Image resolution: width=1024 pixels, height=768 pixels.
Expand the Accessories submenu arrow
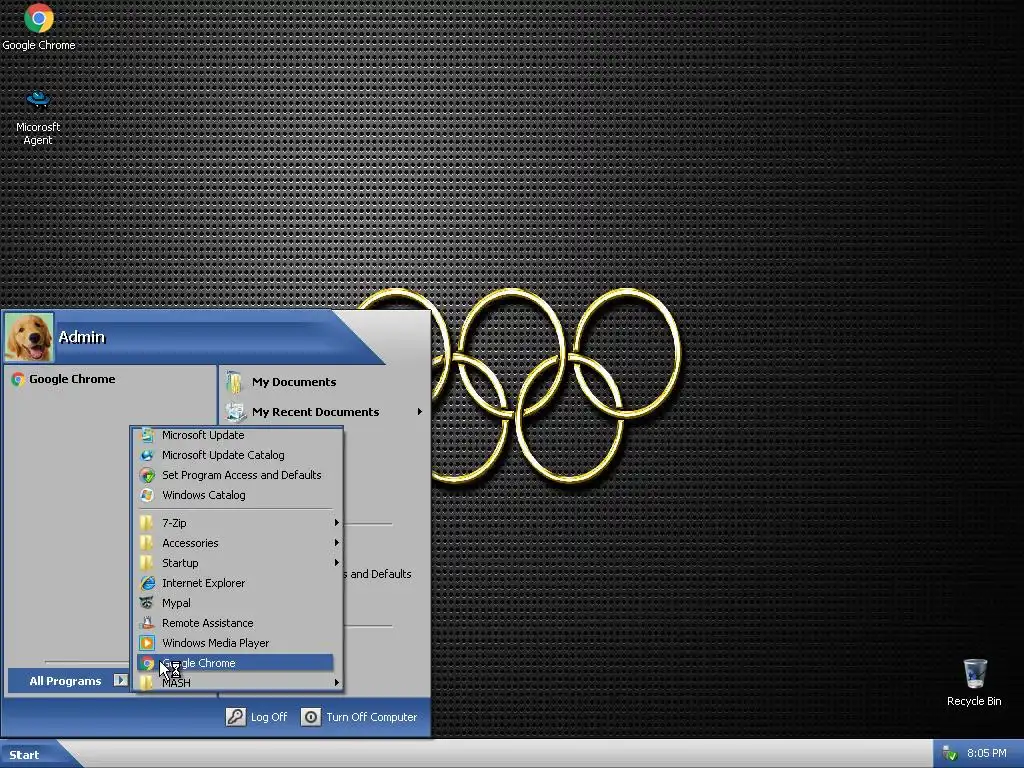[x=336, y=543]
